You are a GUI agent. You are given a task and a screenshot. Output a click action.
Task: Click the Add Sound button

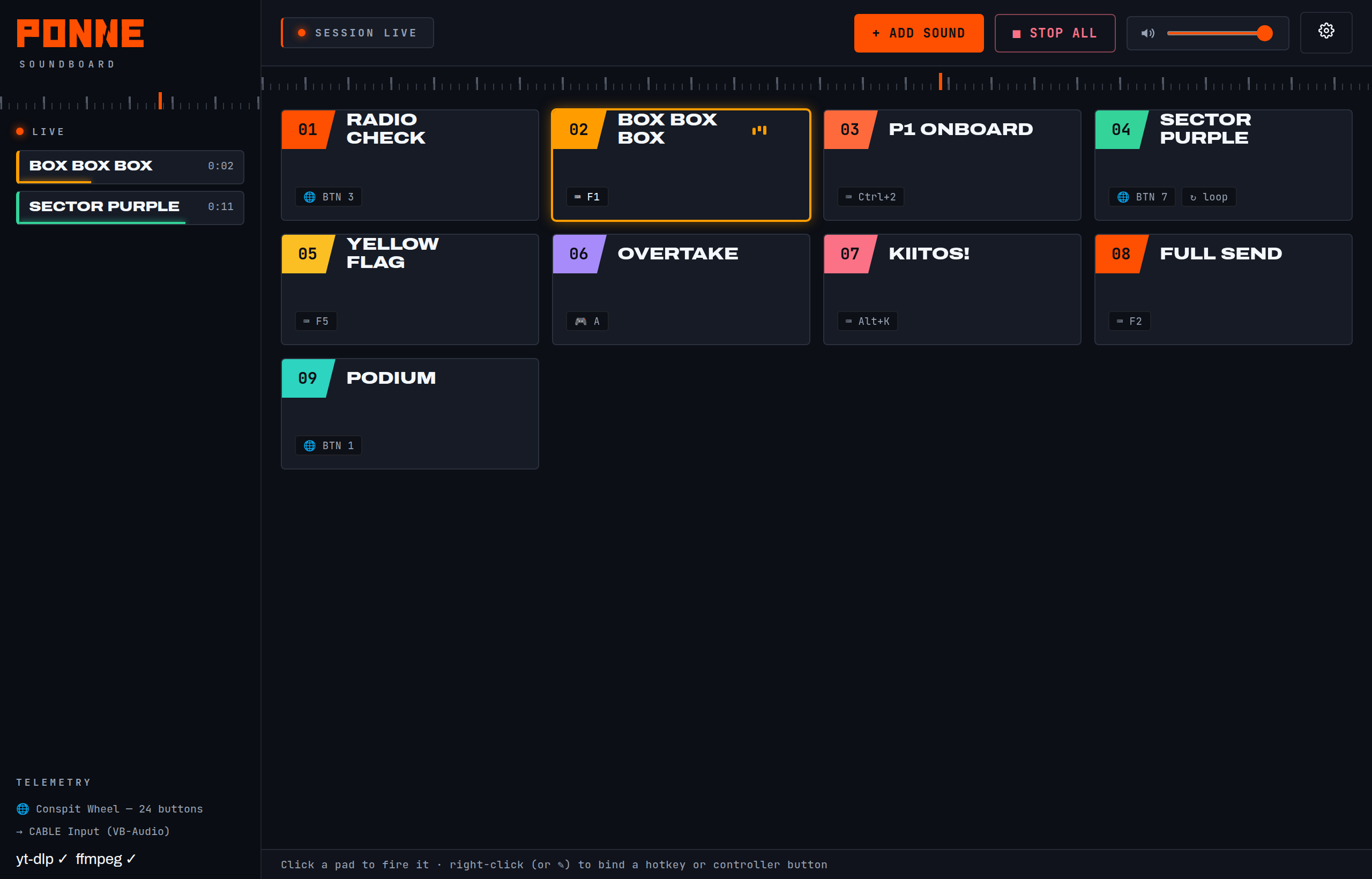[919, 33]
